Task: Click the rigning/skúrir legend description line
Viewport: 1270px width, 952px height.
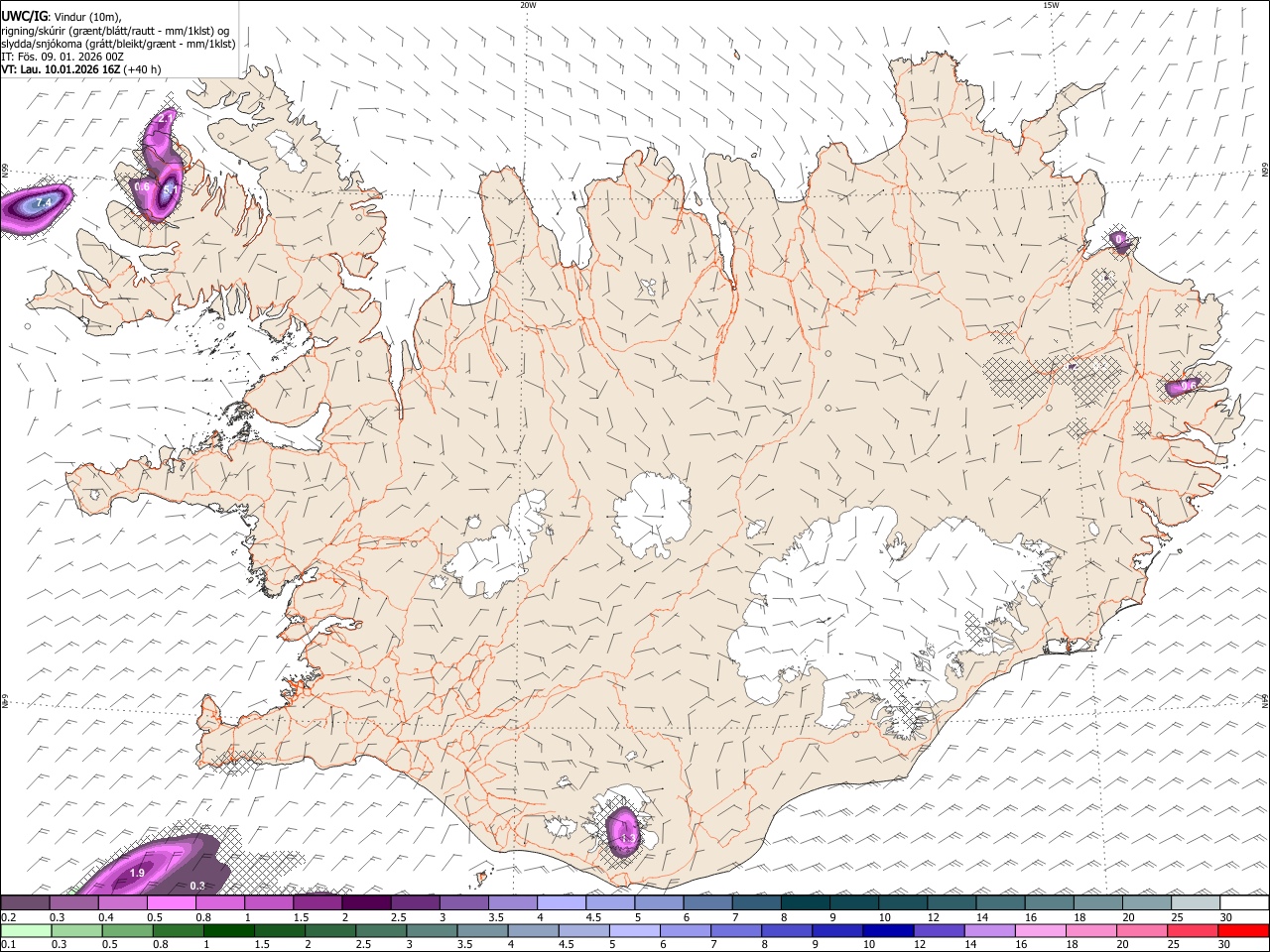Action: coord(115,30)
